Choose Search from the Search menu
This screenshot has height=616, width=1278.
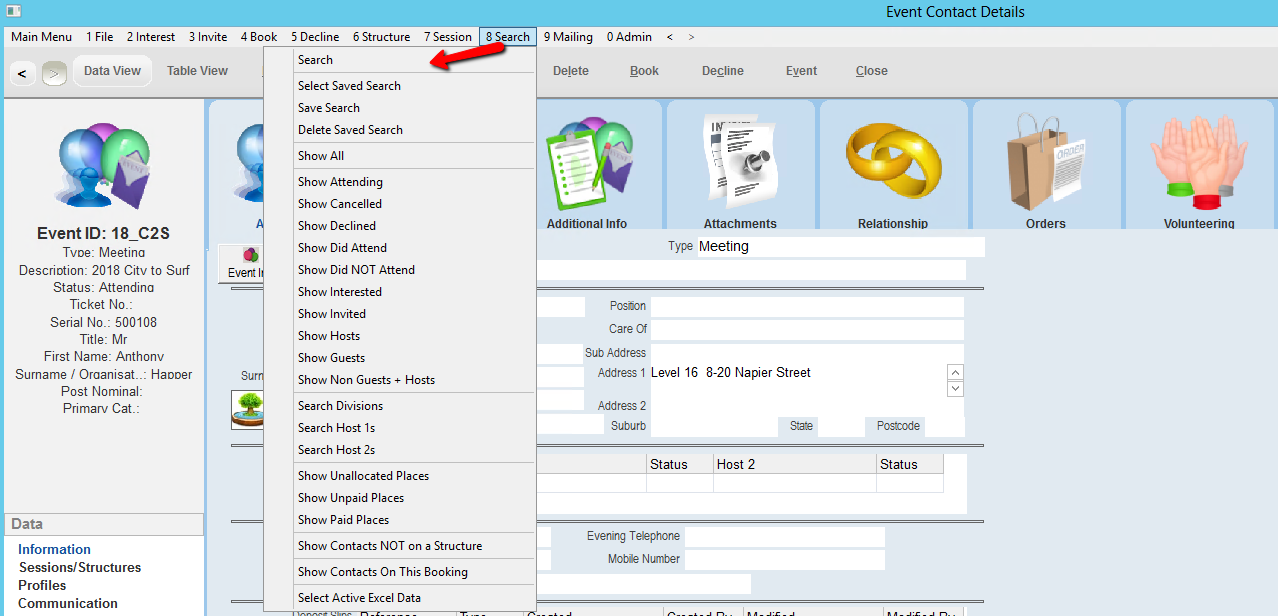tap(316, 60)
